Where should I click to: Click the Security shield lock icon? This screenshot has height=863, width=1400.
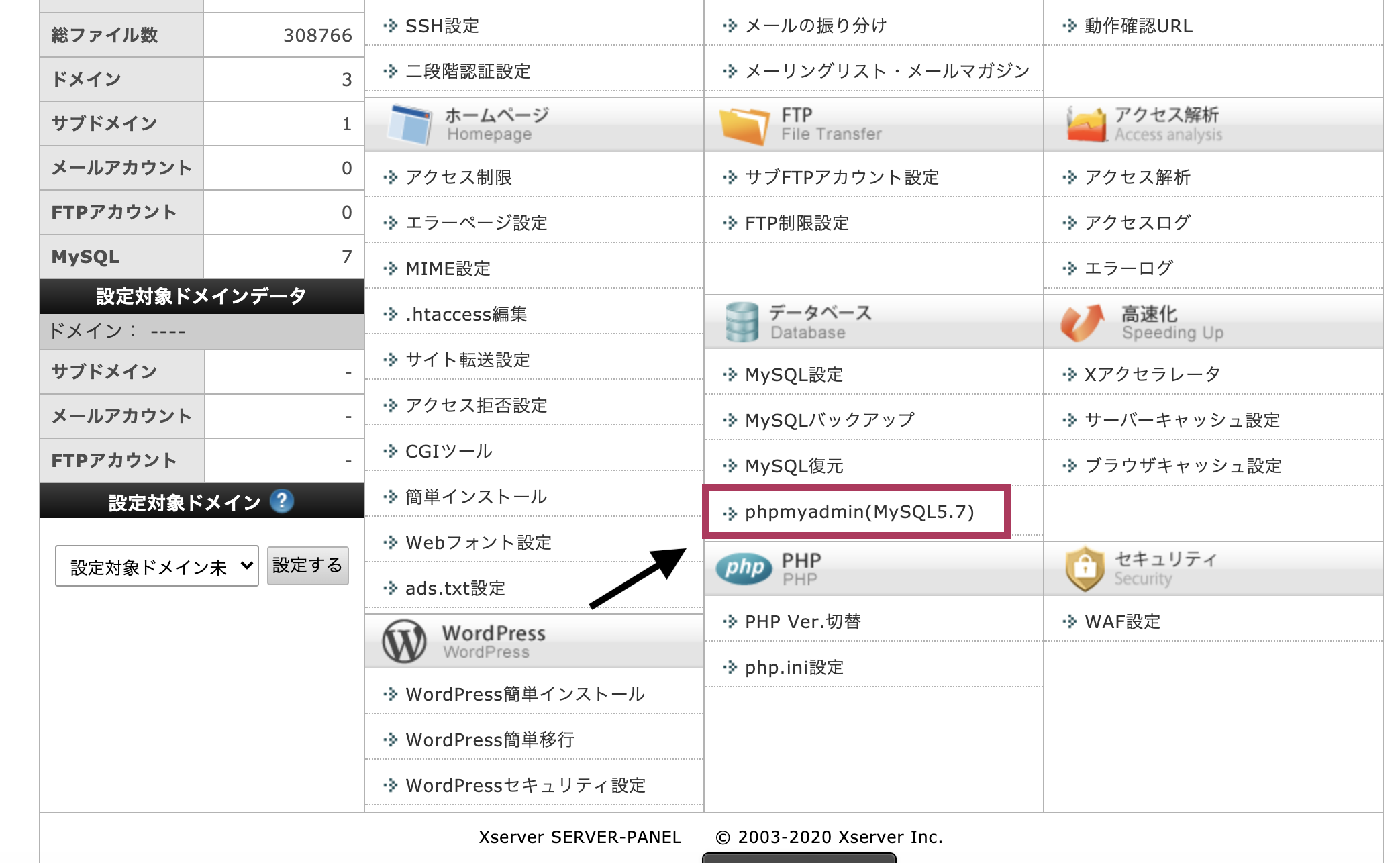pos(1085,568)
